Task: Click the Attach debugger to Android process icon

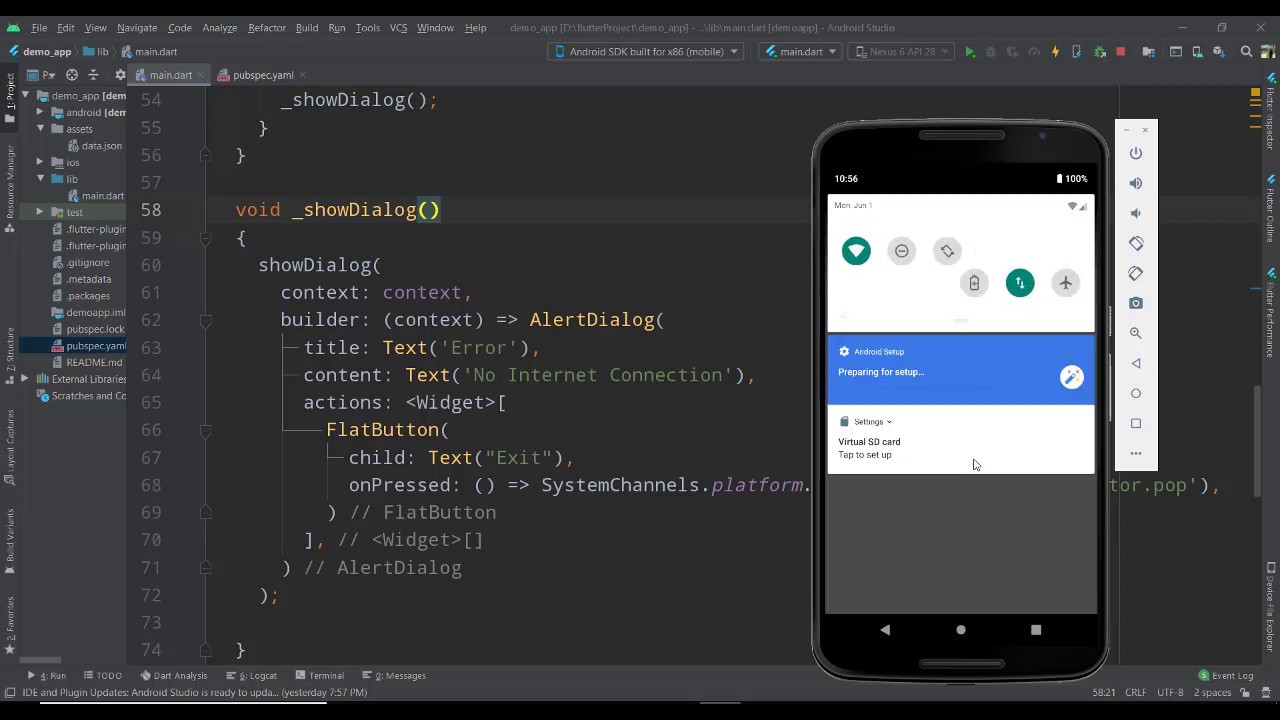Action: click(x=1100, y=52)
